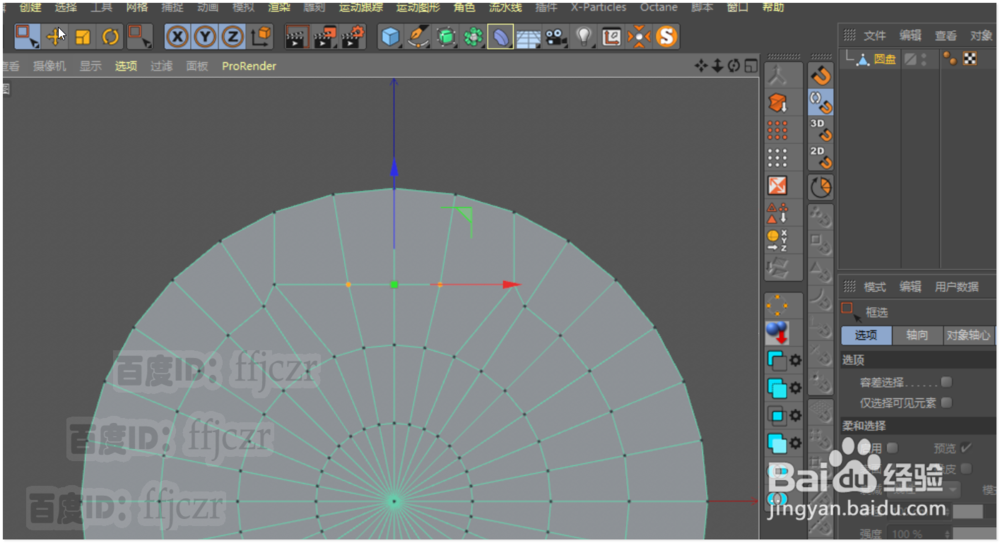The height and width of the screenshot is (543, 1000).
Task: Open the 网格 menu
Action: [137, 7]
